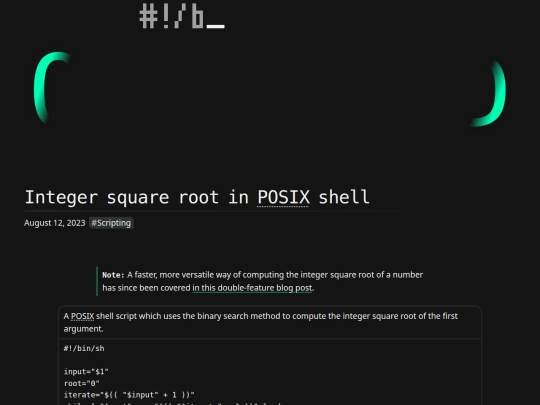This screenshot has width=540, height=405.
Task: Click the 'Integer square root in POSIX shell' heading
Action: click(x=197, y=197)
